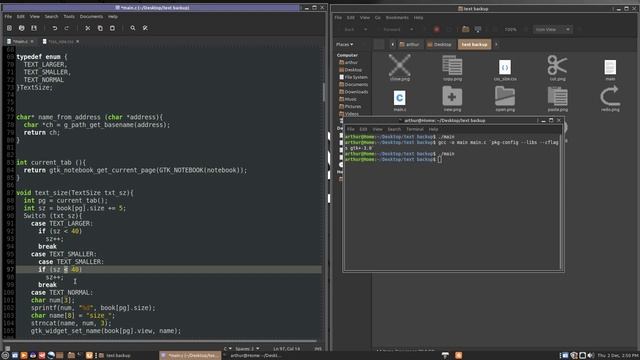Open the Icon View dropdown

click(x=552, y=29)
